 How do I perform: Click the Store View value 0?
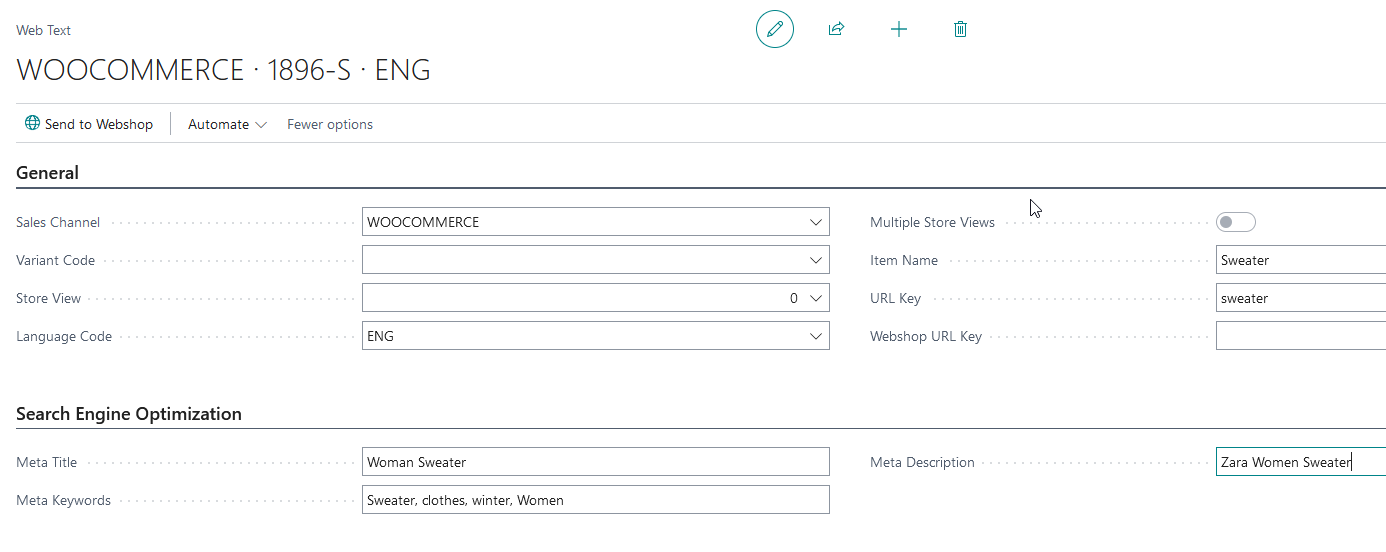click(794, 298)
